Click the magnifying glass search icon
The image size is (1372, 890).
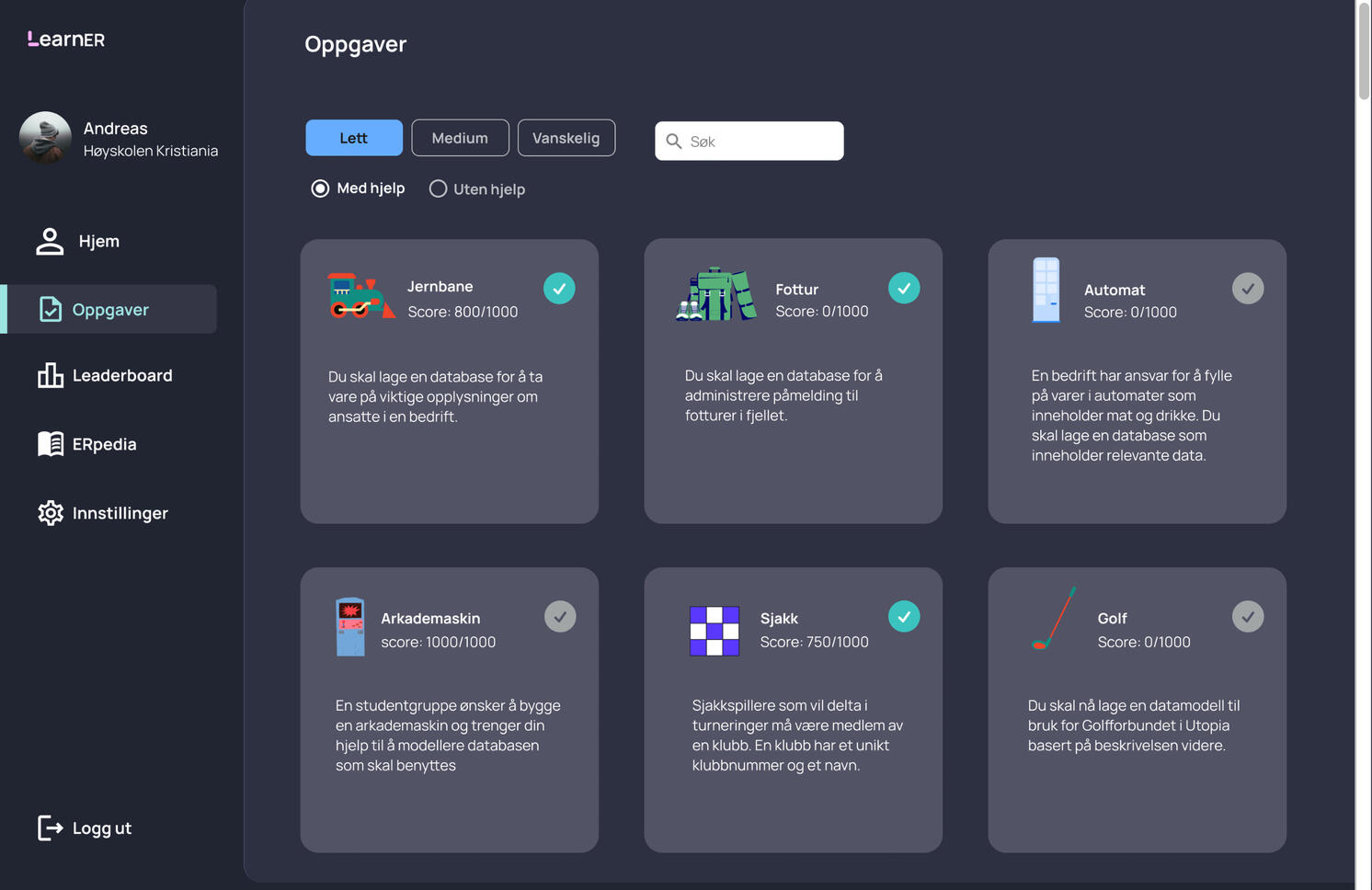pyautogui.click(x=674, y=142)
